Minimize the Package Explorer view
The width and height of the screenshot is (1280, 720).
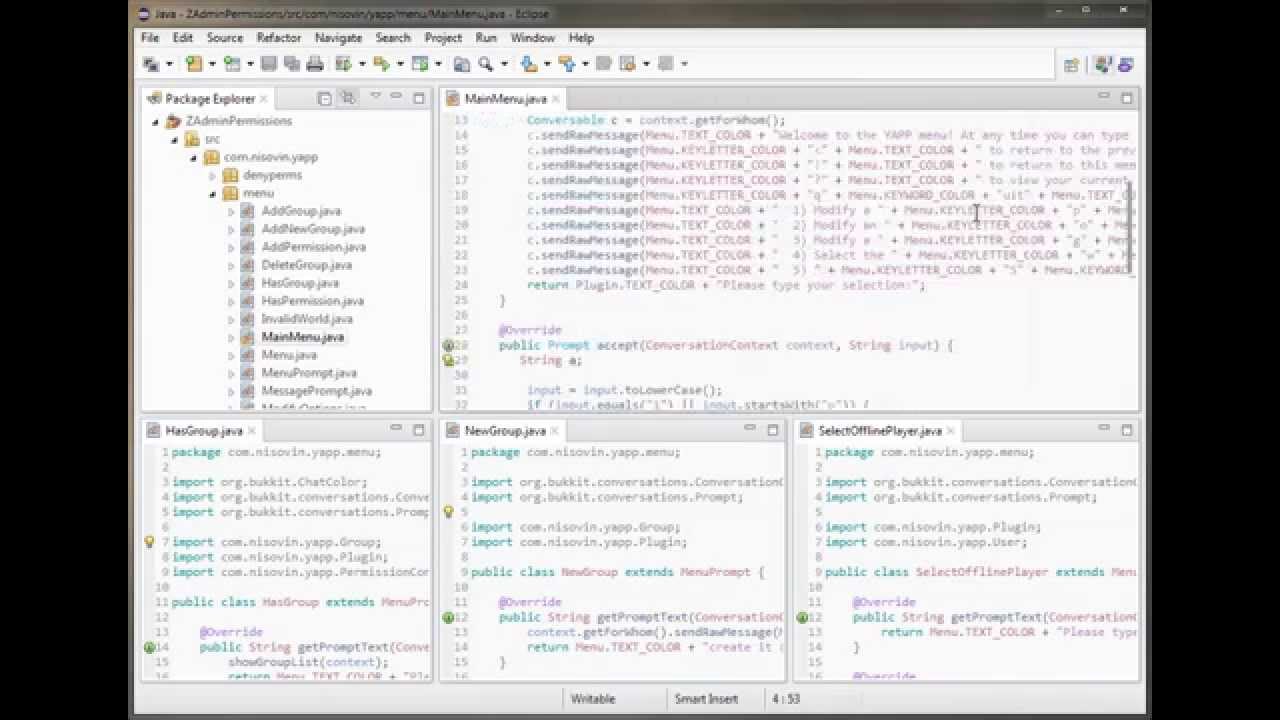coord(396,96)
